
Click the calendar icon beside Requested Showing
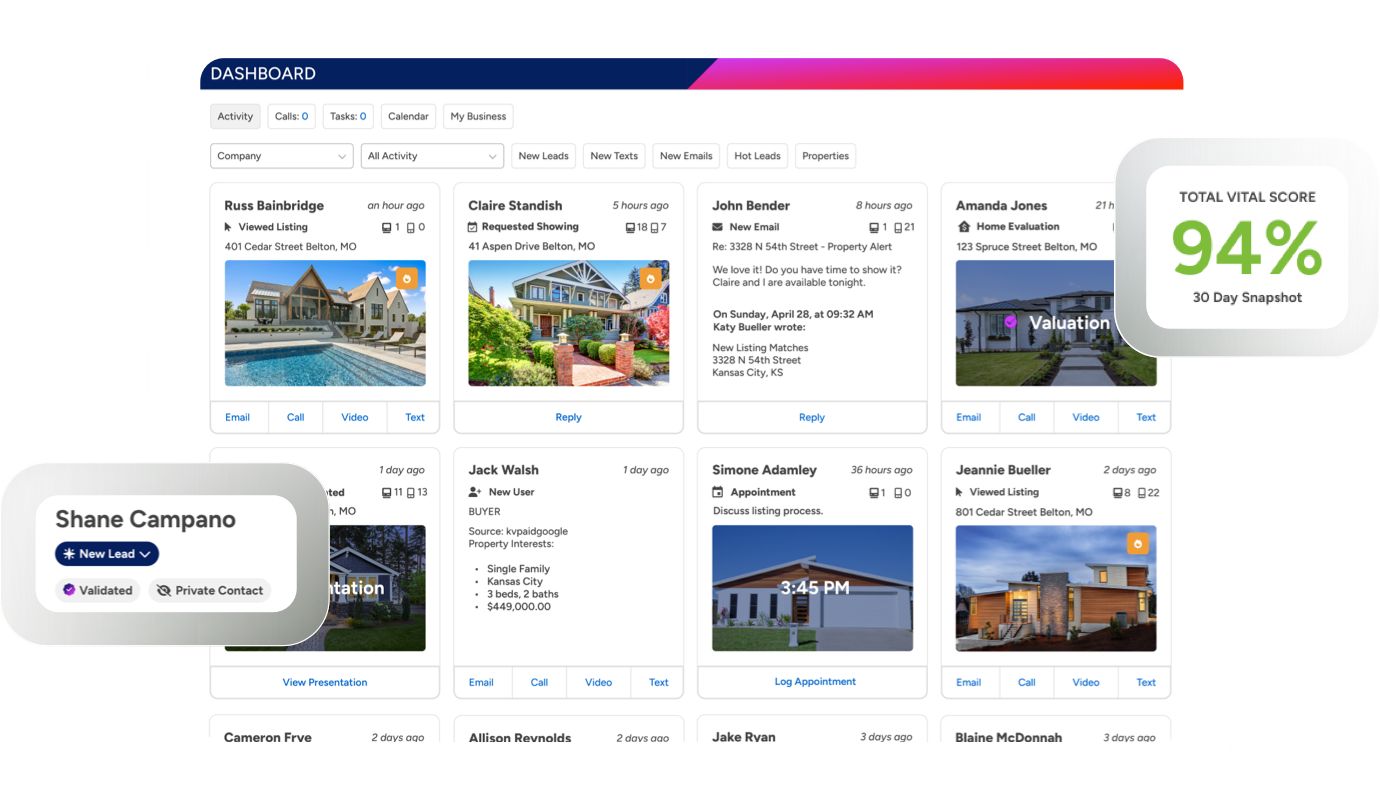[x=473, y=226]
